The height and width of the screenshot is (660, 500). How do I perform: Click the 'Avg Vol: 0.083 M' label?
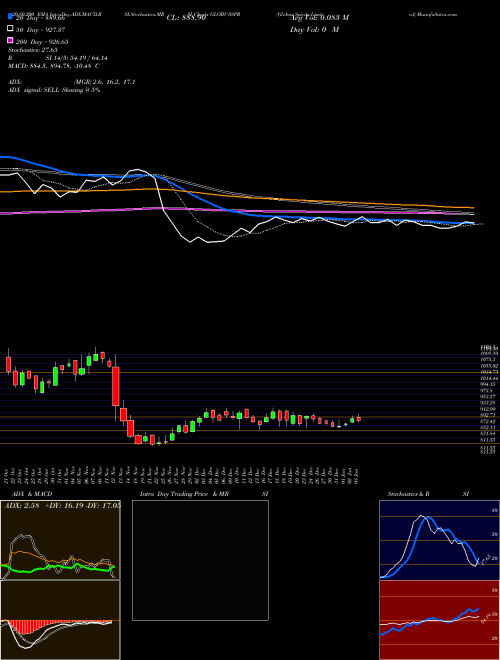(319, 18)
